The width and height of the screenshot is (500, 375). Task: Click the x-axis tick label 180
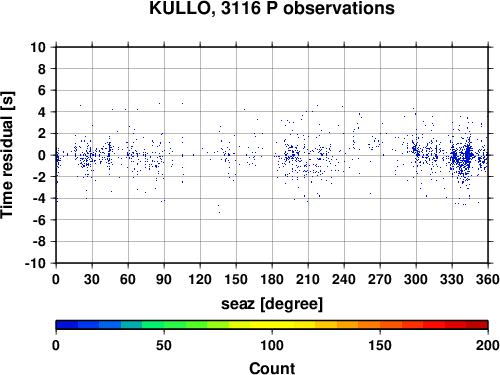272,279
